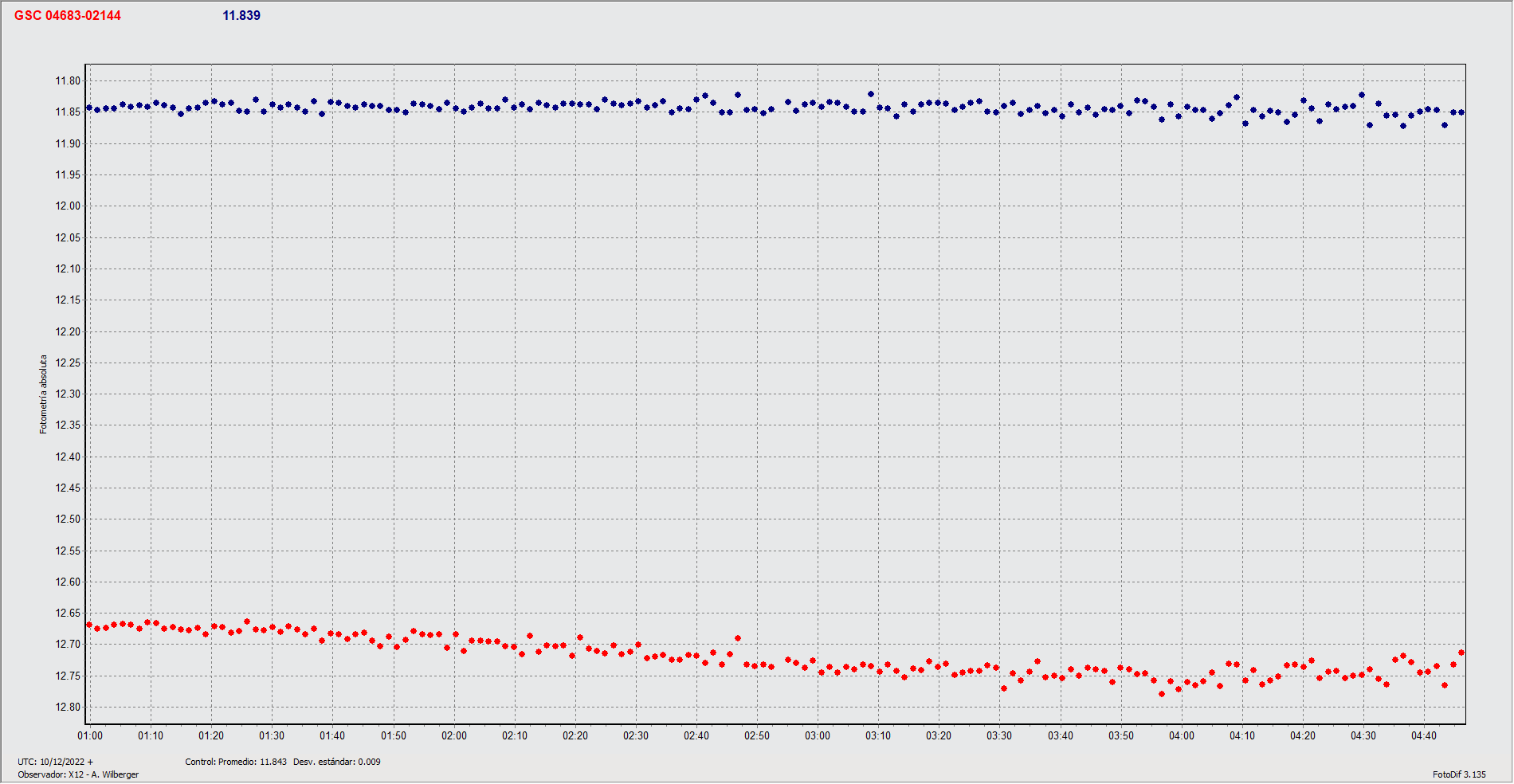This screenshot has width=1514, height=784.
Task: Click the 03:00 time axis label
Action: coord(818,735)
